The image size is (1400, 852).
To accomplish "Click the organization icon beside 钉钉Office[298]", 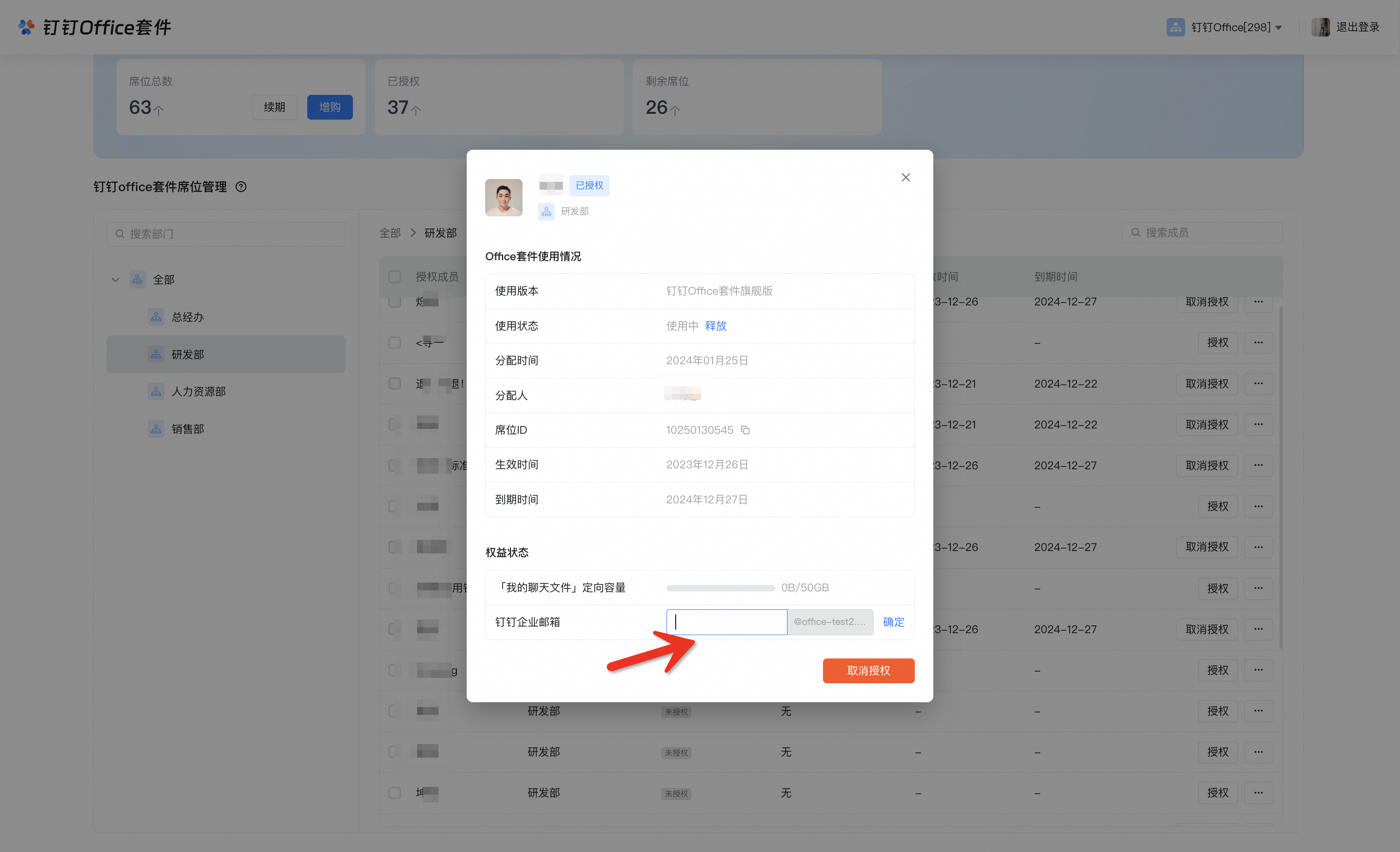I will coord(1175,27).
